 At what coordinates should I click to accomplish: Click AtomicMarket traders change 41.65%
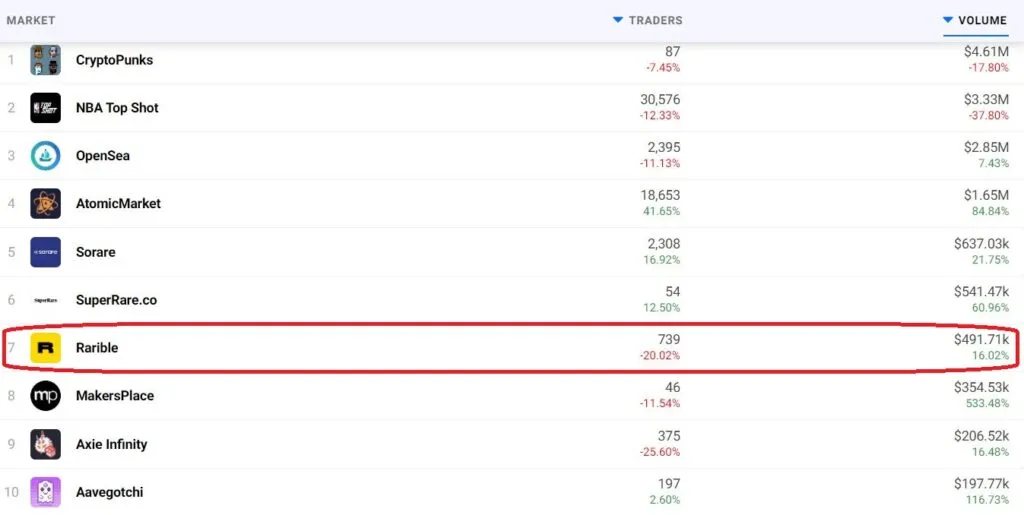662,211
